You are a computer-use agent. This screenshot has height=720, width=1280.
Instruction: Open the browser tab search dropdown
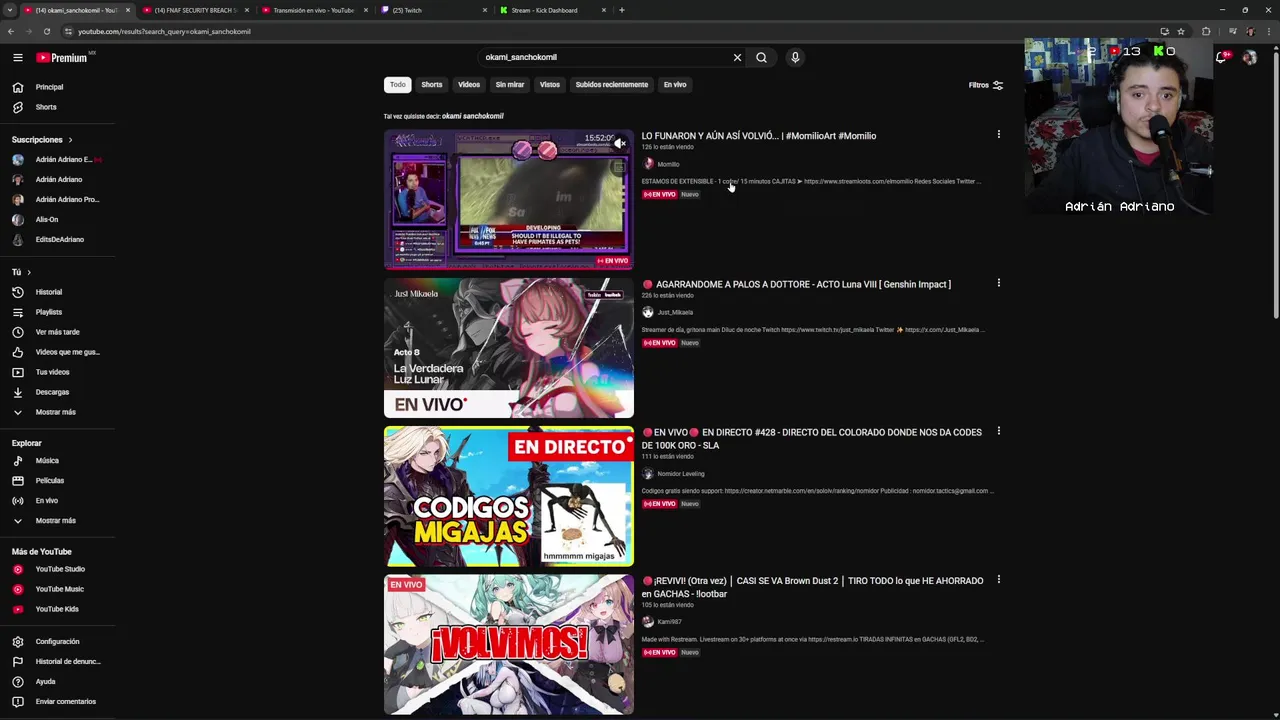(x=10, y=10)
